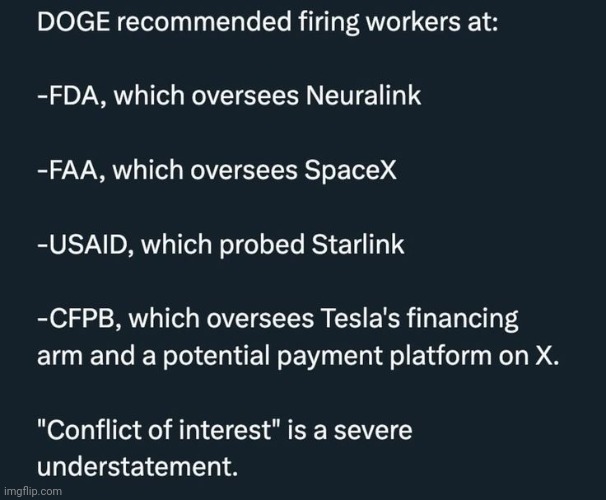The image size is (606, 500).
Task: Click the word Starlink
Action: coord(358,245)
